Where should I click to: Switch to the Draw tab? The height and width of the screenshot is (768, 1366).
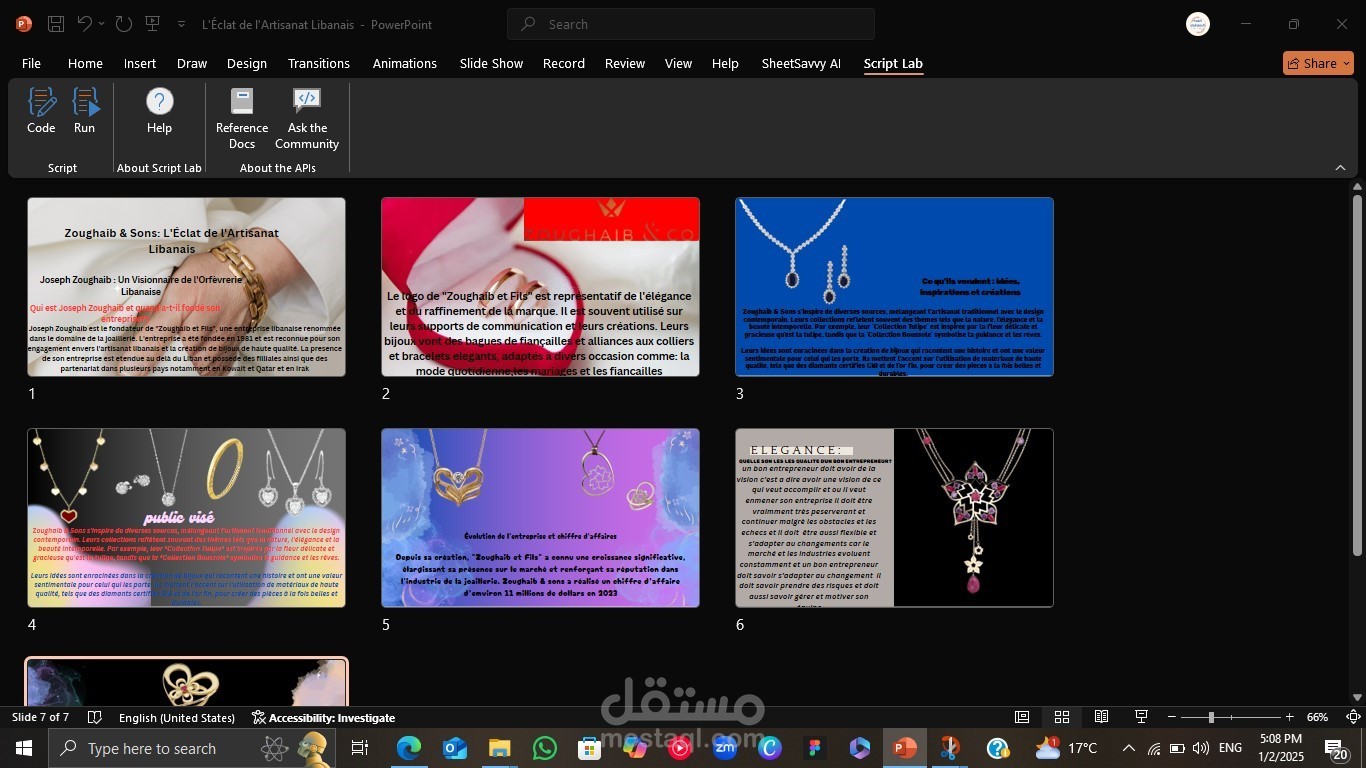192,63
